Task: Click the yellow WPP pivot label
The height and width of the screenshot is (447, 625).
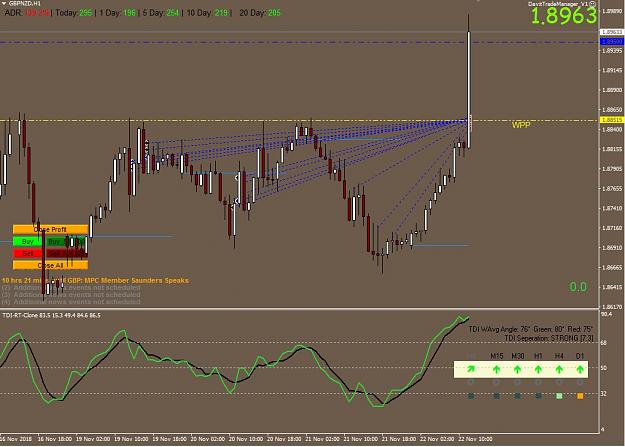Action: tap(521, 125)
